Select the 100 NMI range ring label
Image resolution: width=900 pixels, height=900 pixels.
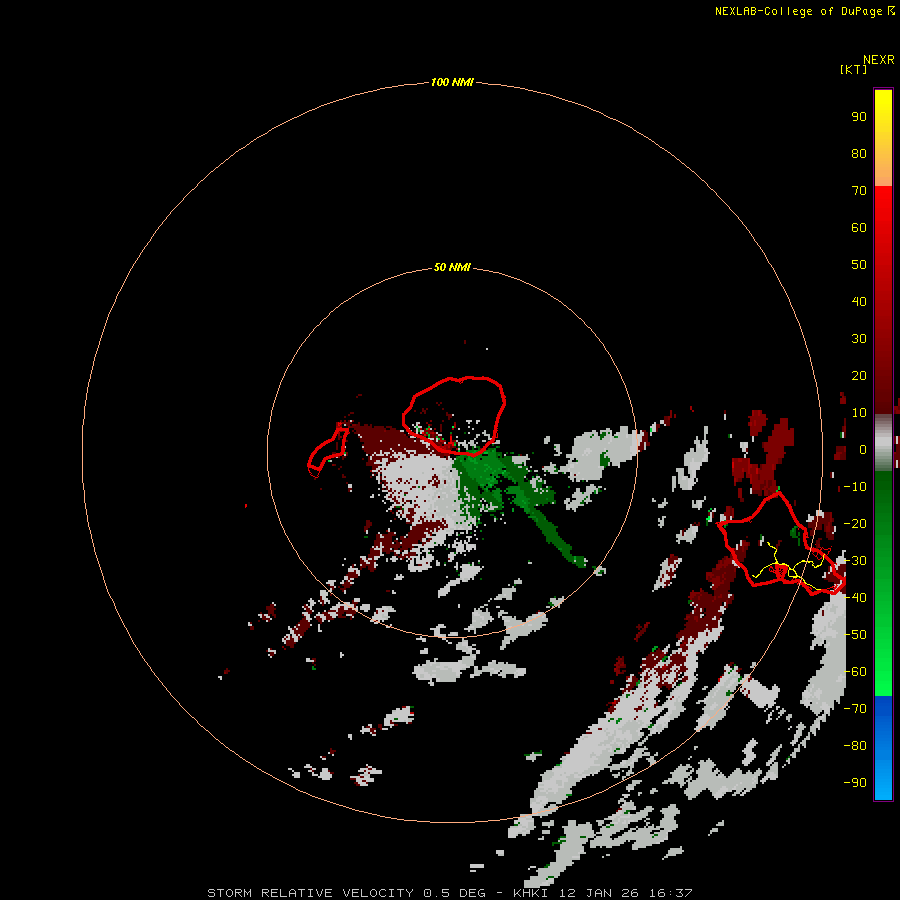tap(452, 82)
